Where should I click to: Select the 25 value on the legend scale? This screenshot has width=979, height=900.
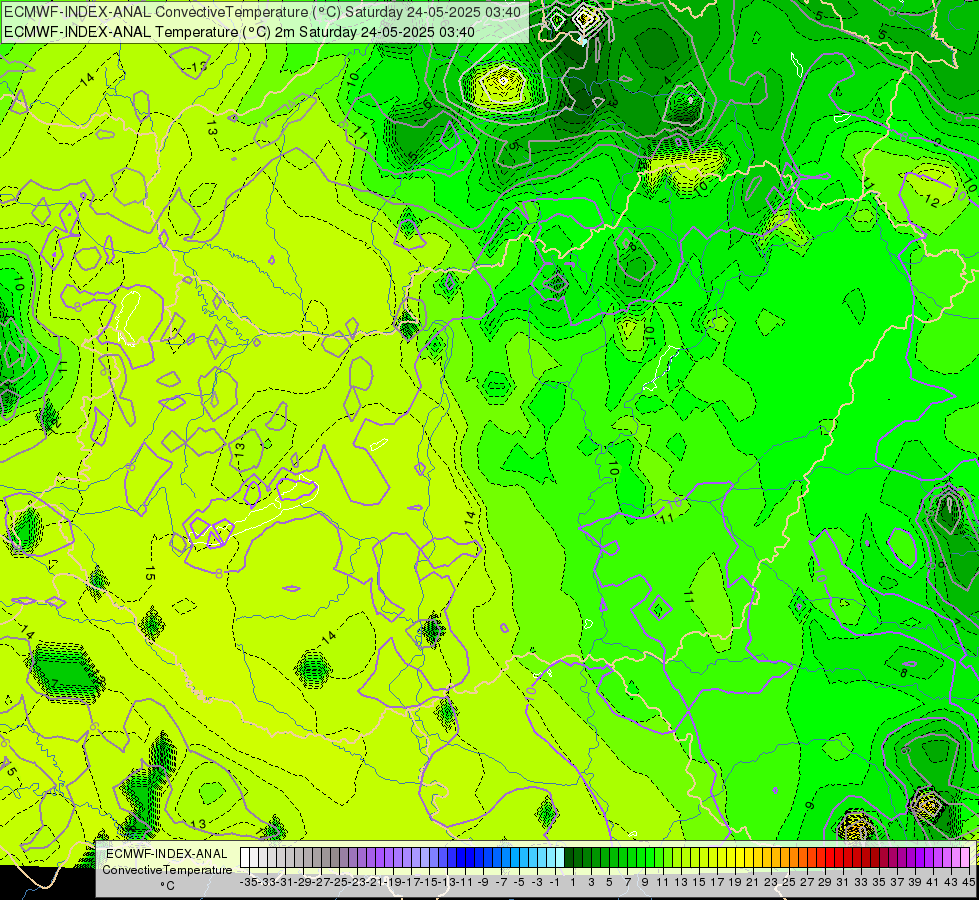[789, 882]
